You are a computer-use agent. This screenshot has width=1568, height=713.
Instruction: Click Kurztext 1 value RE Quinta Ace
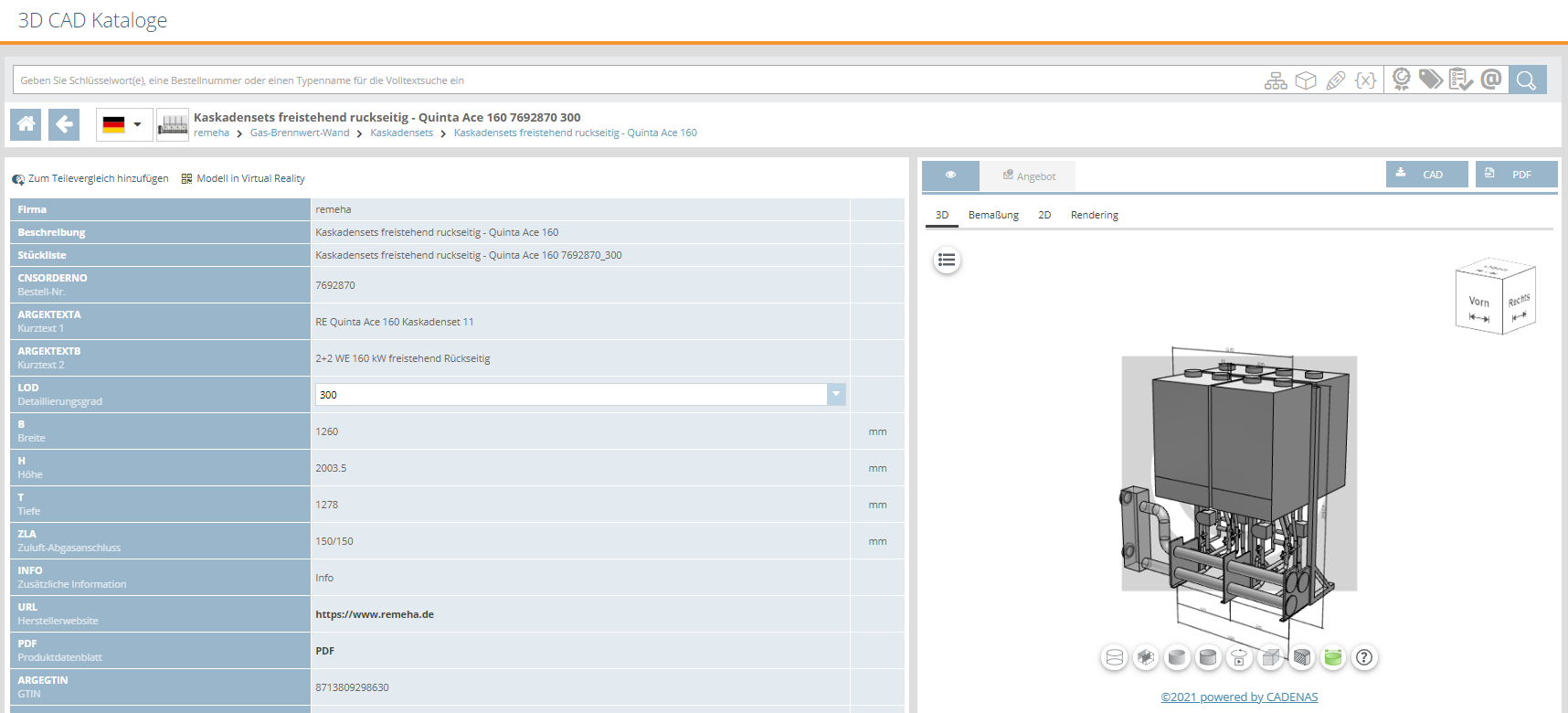tap(395, 322)
